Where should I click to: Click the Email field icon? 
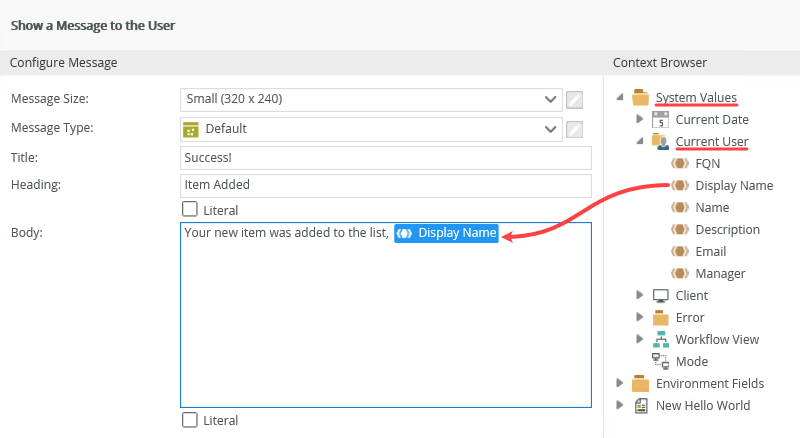tap(680, 251)
